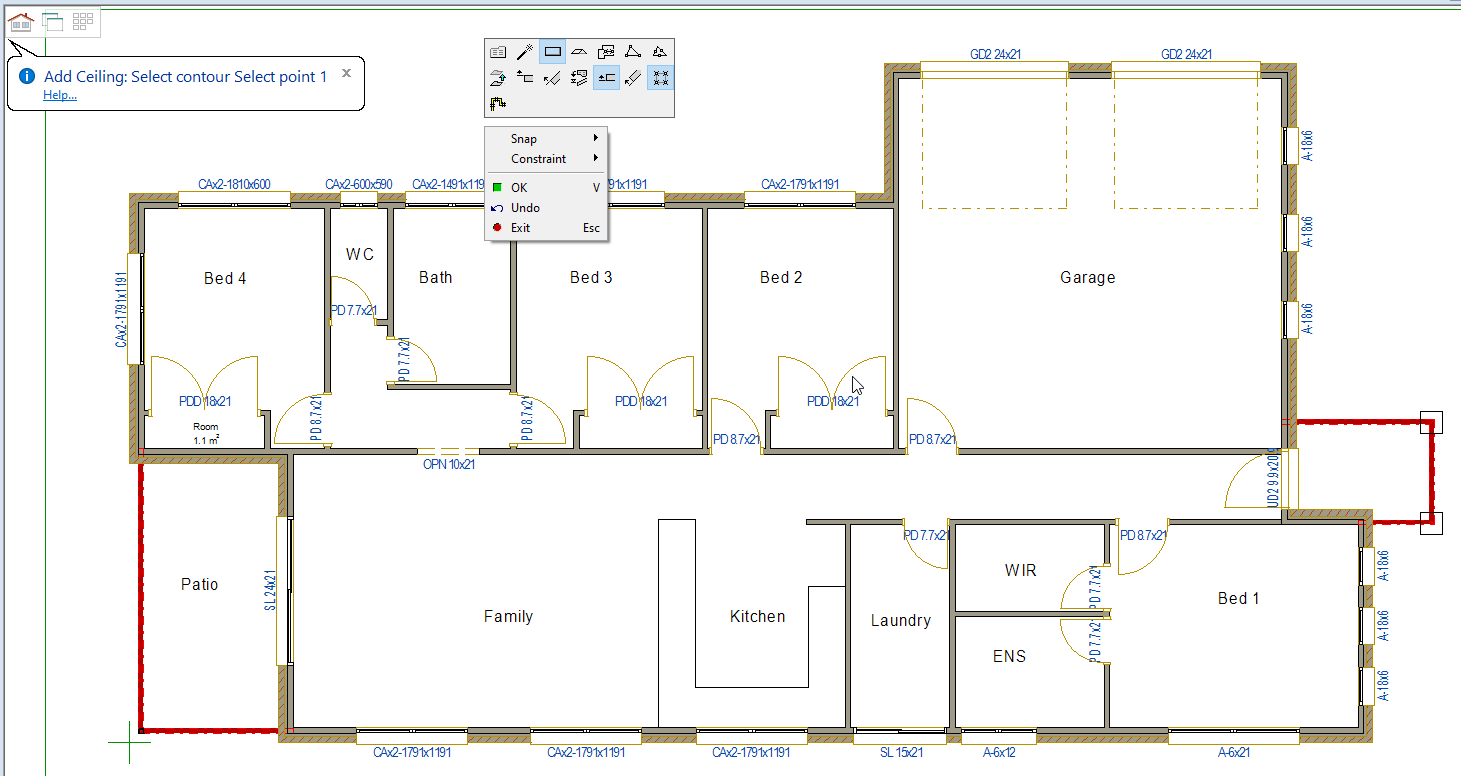This screenshot has height=776, width=1461.
Task: Select the magic wand contour tool
Action: point(525,52)
